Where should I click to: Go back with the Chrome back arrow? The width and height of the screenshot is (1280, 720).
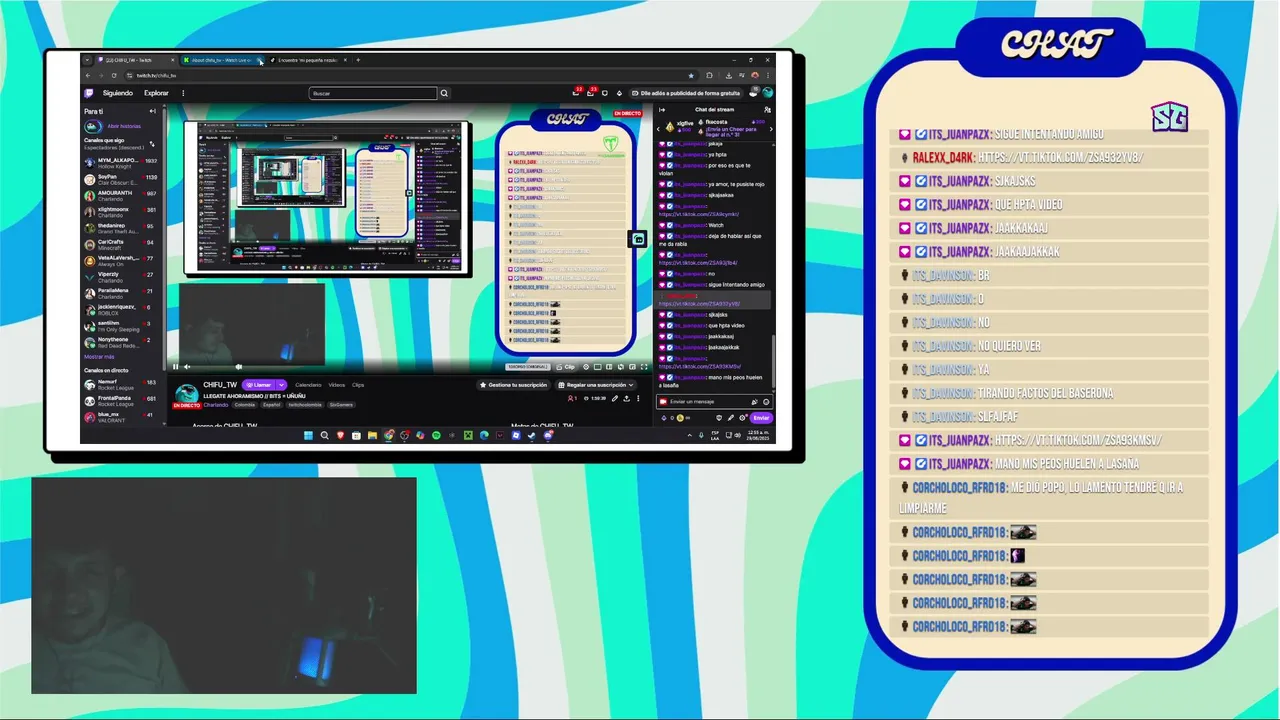click(88, 76)
